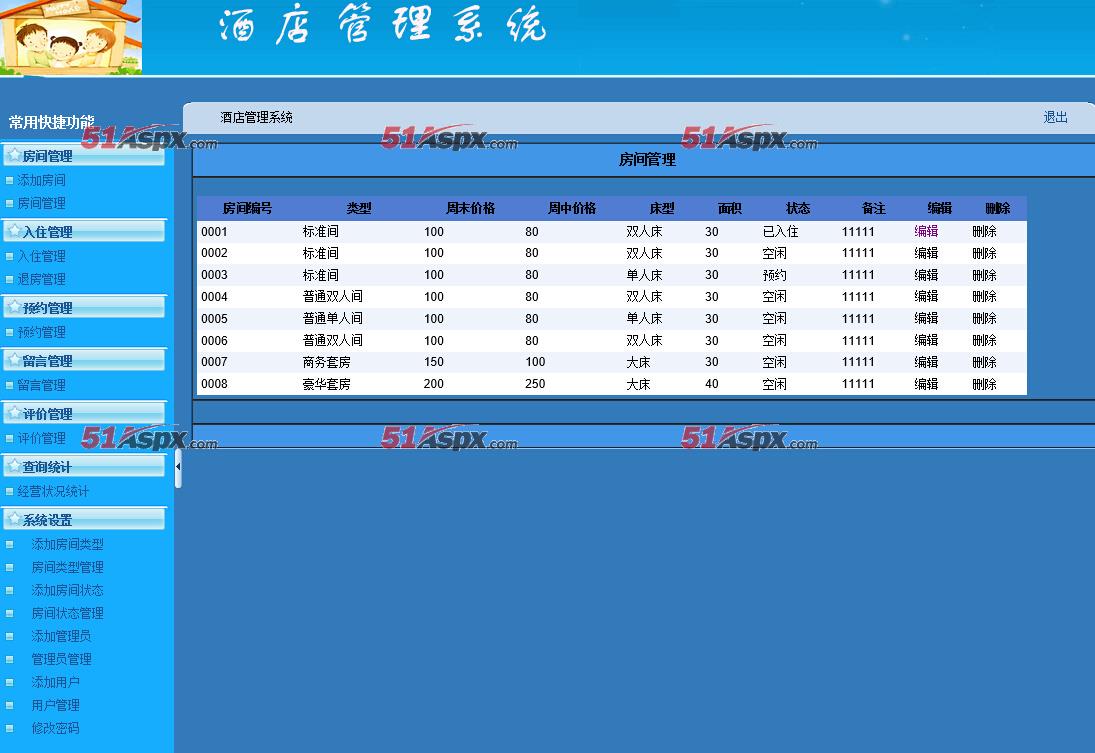The height and width of the screenshot is (753, 1095).
Task: Select the 预约 status cell of room 0003
Action: pos(774,275)
